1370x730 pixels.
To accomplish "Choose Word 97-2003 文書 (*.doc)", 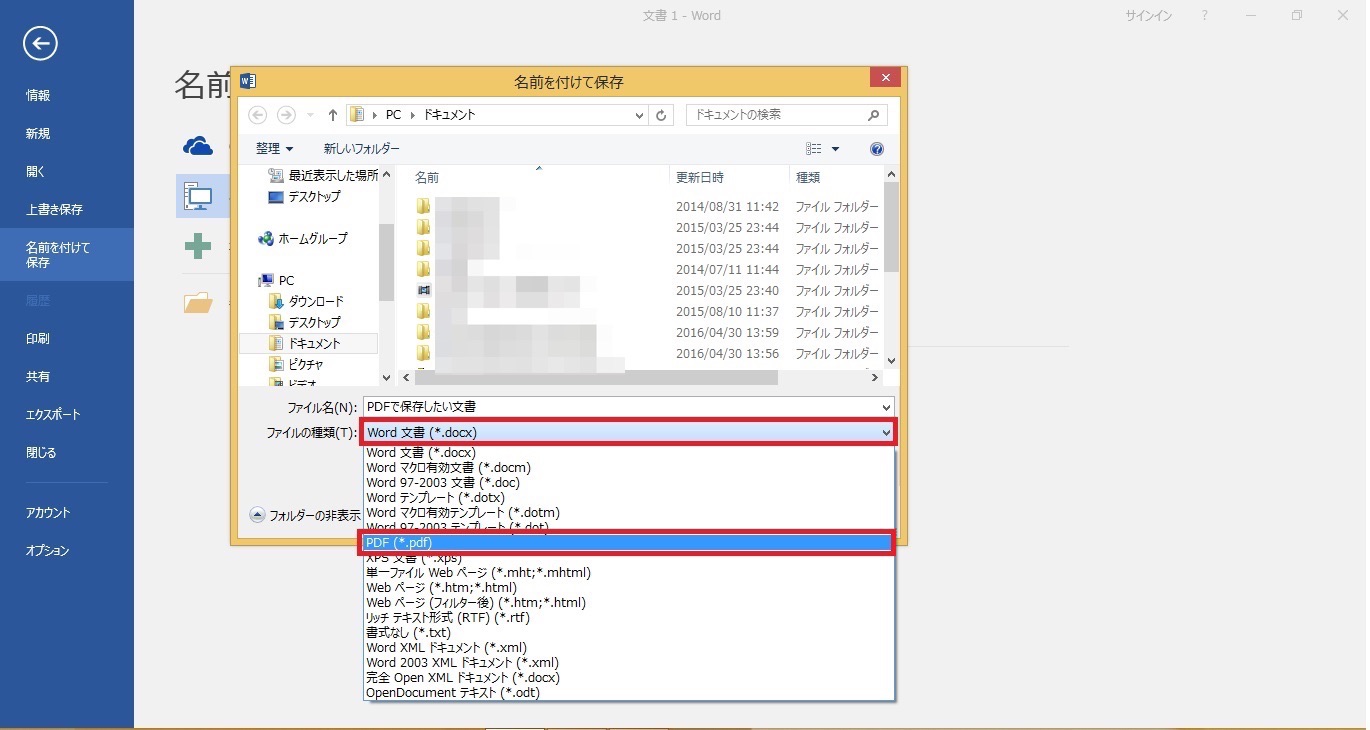I will 443,483.
